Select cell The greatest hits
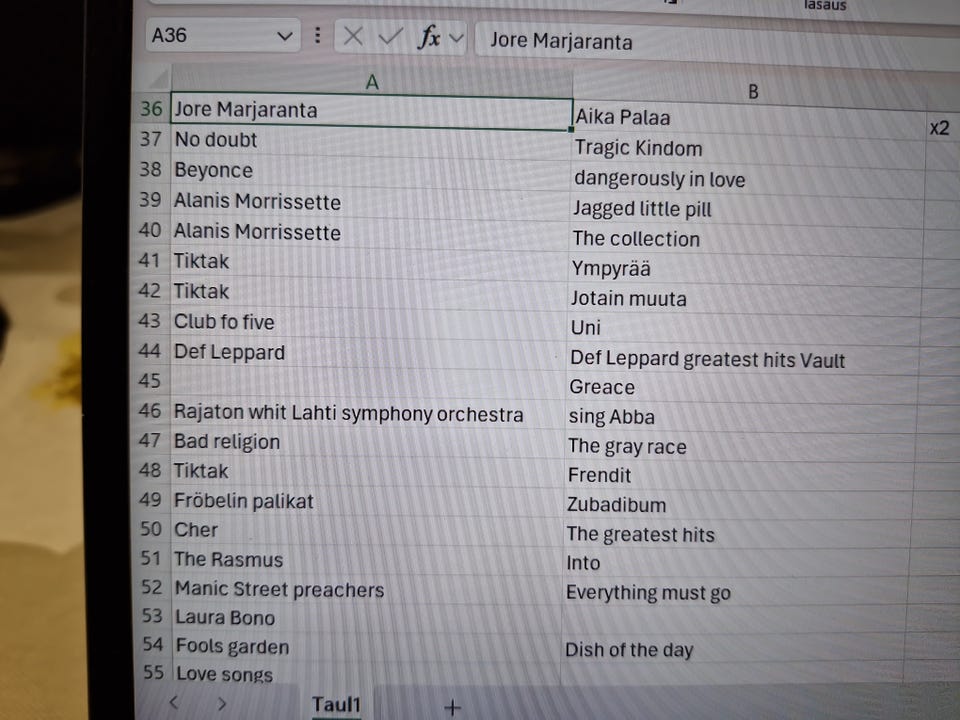The image size is (960, 720). click(735, 536)
